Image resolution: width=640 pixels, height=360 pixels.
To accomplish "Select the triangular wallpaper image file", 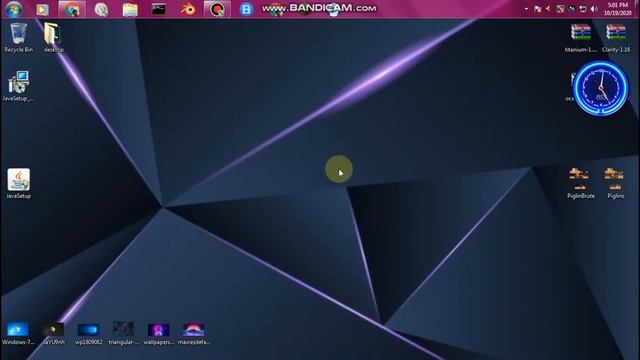I will pyautogui.click(x=123, y=333).
